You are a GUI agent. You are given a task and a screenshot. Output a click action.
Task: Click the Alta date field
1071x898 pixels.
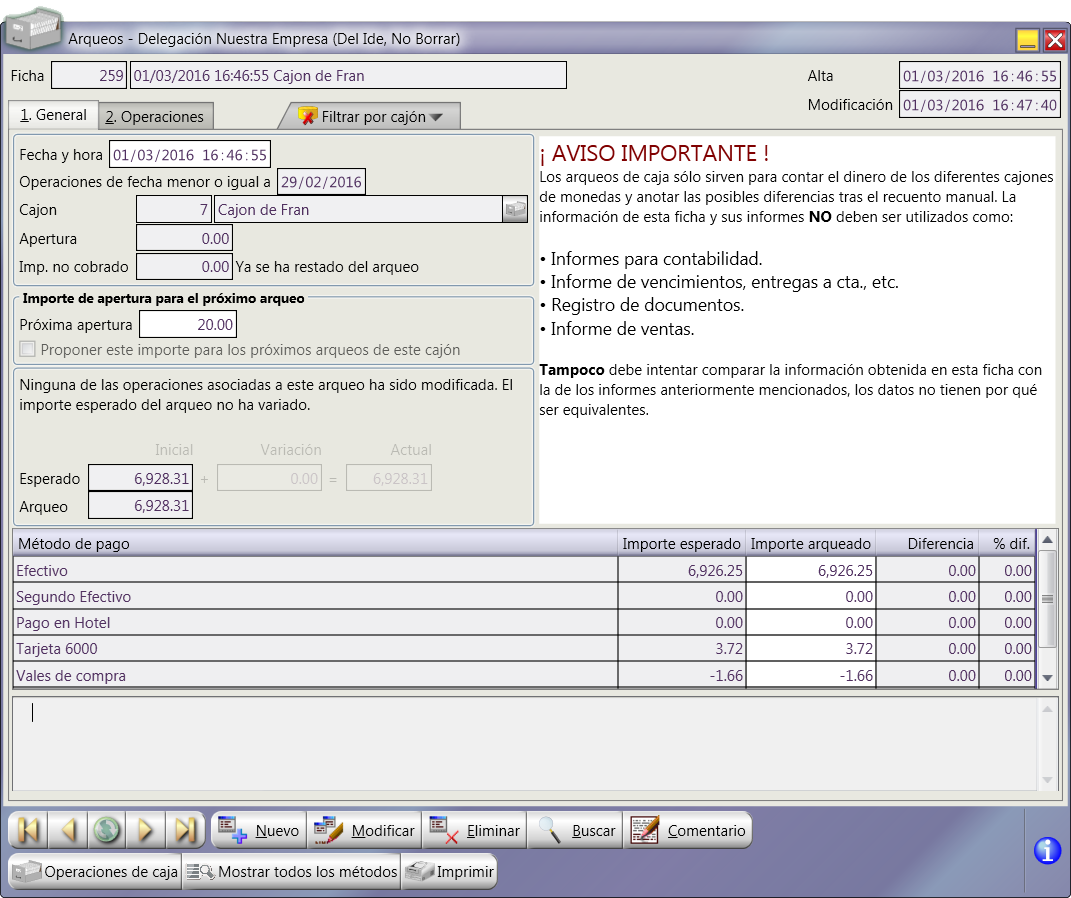[979, 76]
